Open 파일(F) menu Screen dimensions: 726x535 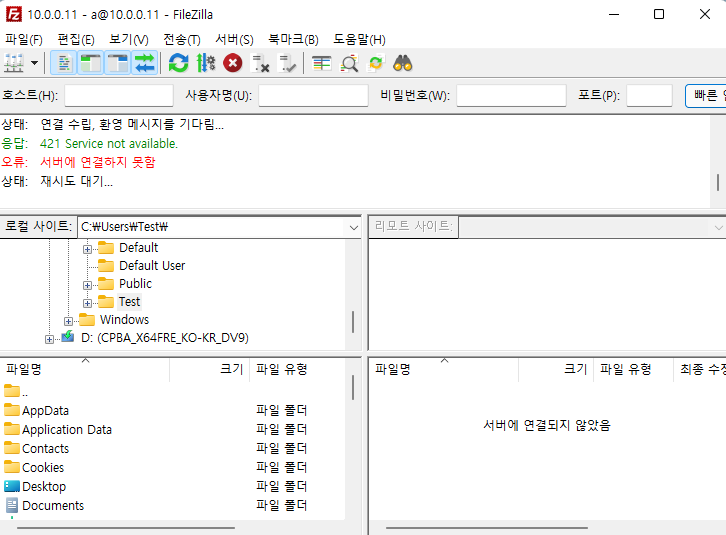click(x=24, y=40)
